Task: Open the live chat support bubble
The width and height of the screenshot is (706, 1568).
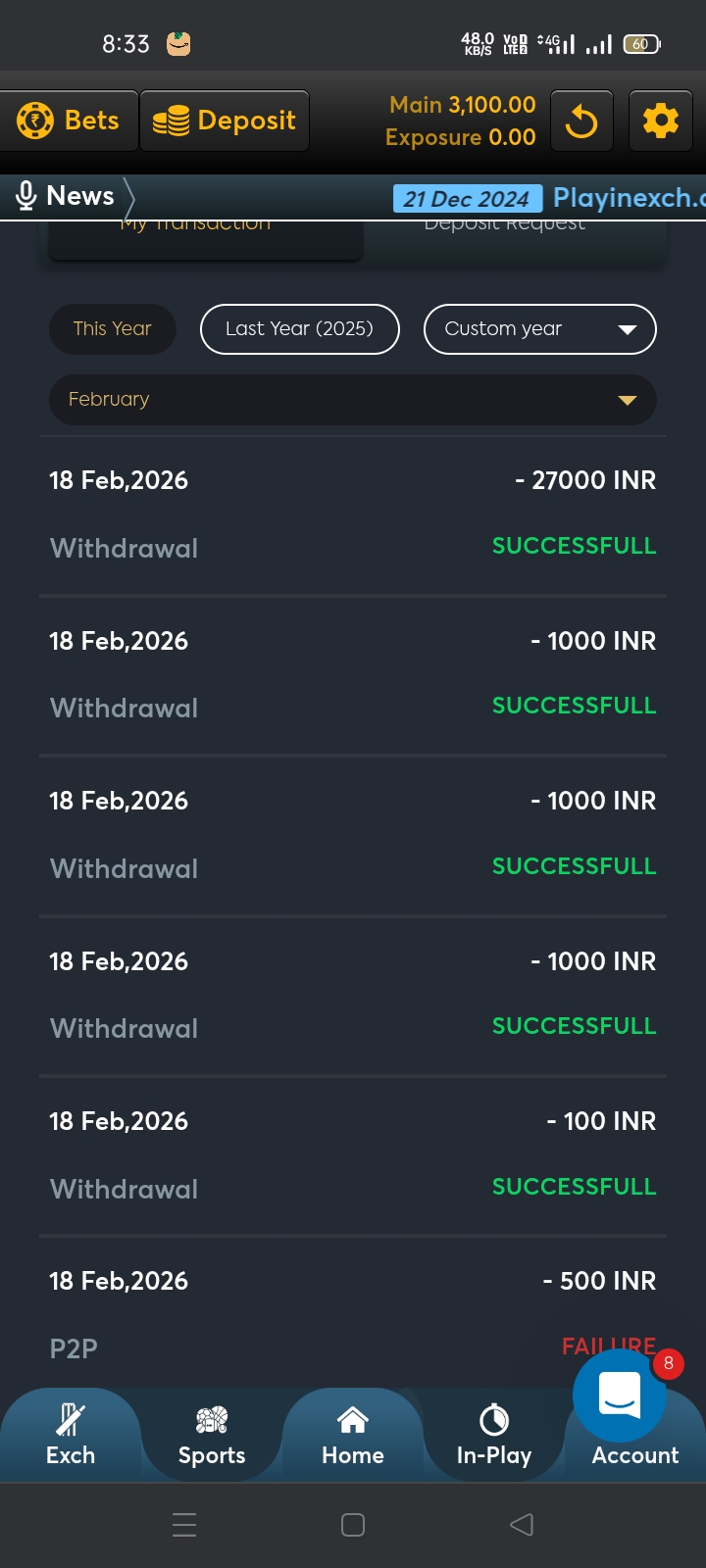Action: (x=619, y=1395)
